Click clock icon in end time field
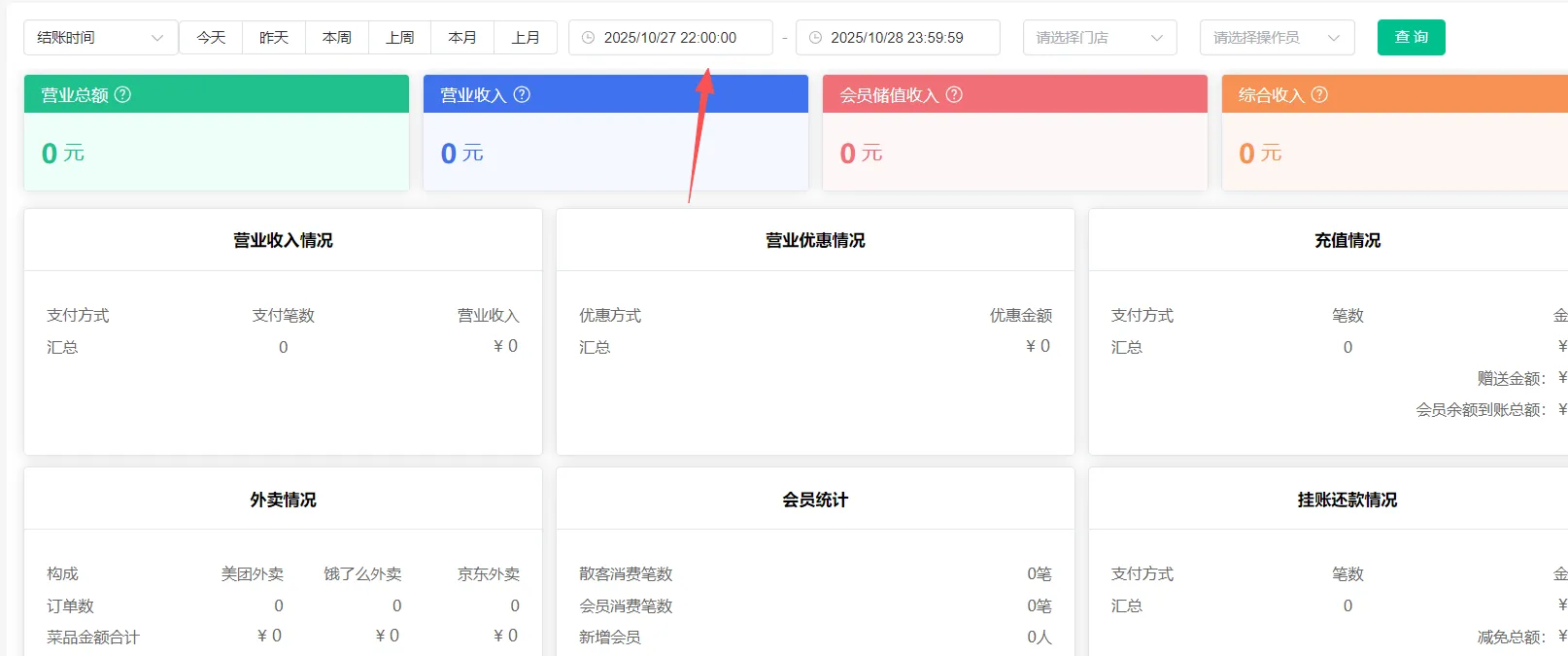This screenshot has height=656, width=1568. pos(815,38)
